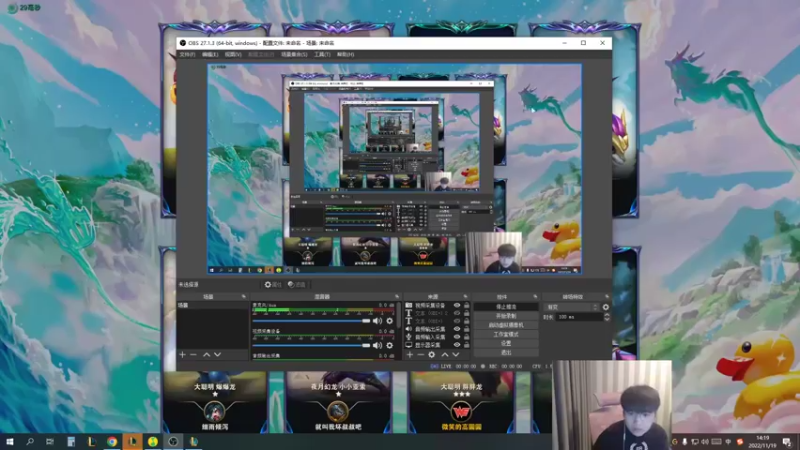Pop out the 场景 dock via its header icon
This screenshot has height=450, width=800.
[x=243, y=296]
